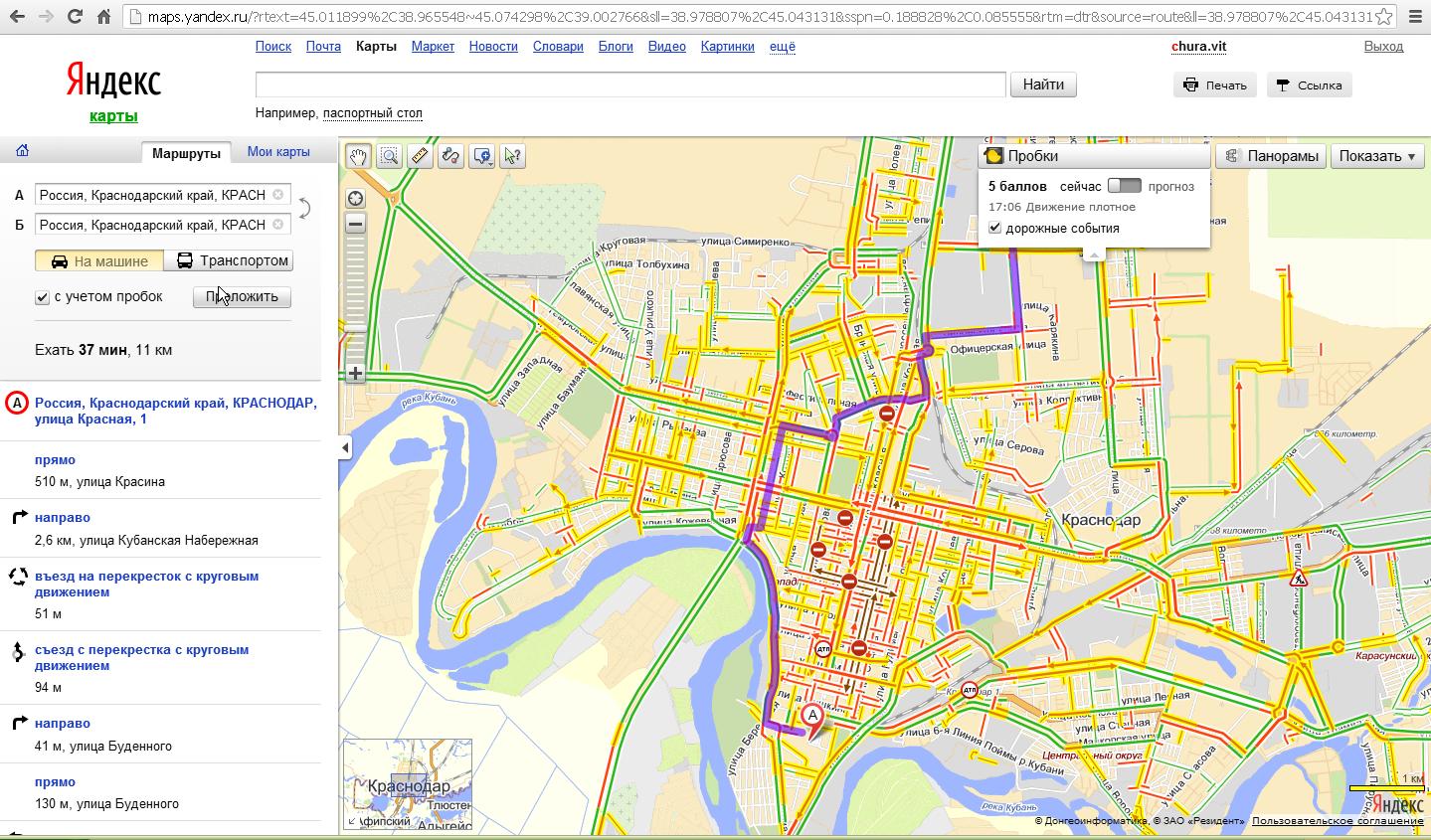The height and width of the screenshot is (840, 1431).
Task: Select route step направо улица Кубанская Набережная
Action: 160,529
